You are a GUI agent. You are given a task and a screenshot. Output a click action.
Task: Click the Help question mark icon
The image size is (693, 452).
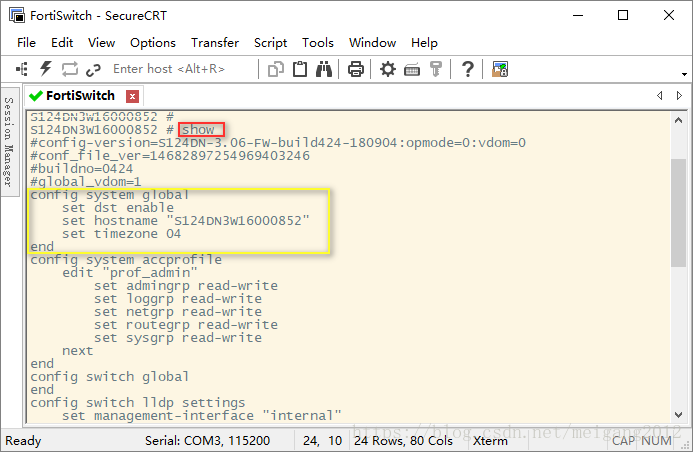[x=468, y=69]
